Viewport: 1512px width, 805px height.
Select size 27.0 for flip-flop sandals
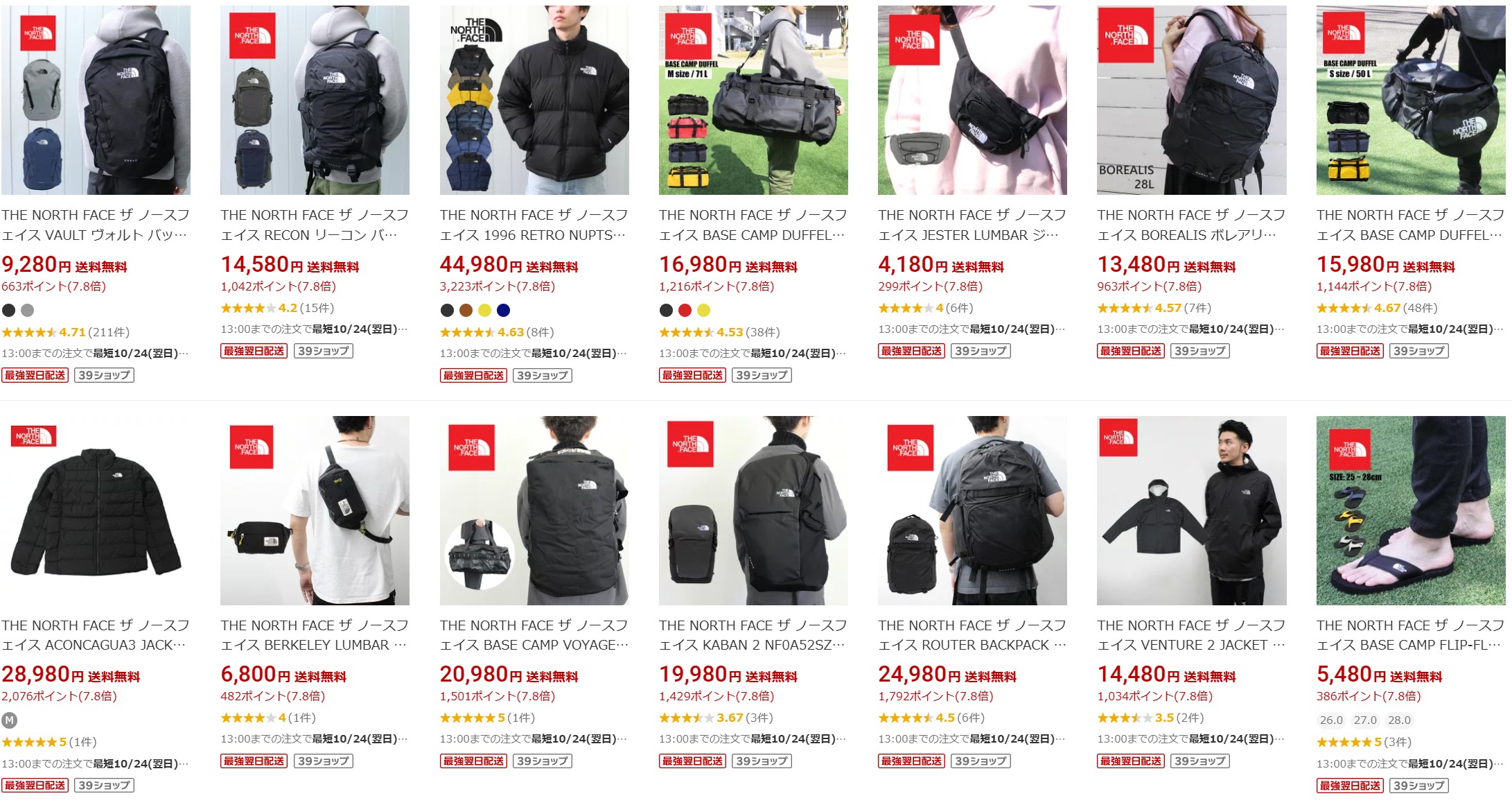point(1365,720)
